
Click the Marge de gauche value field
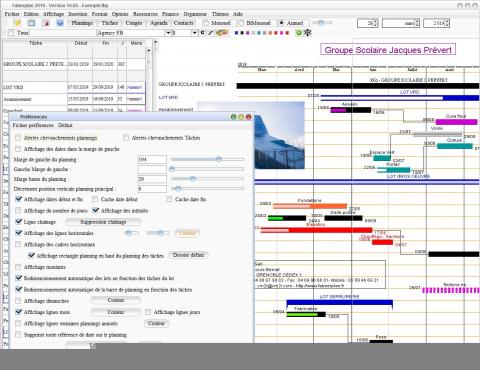point(152,159)
